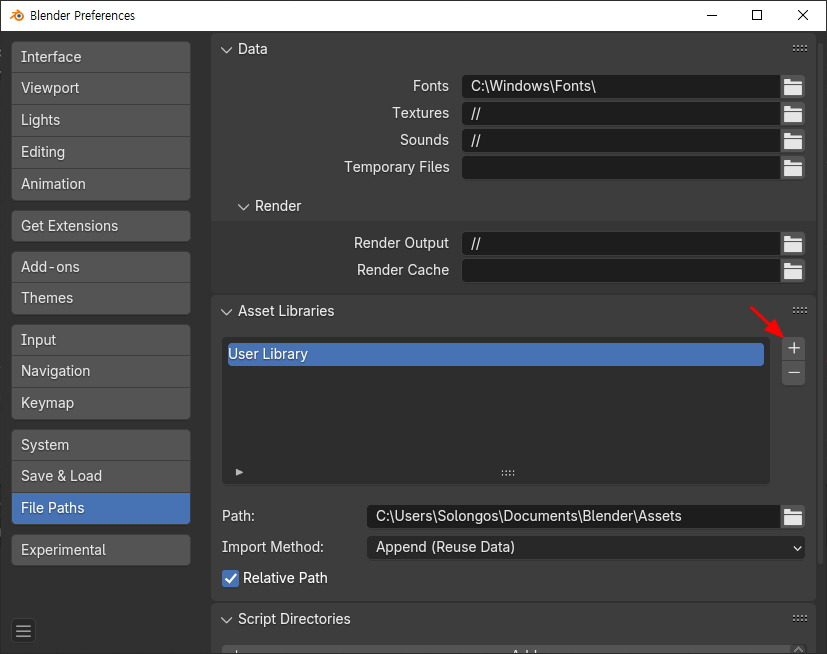Select User Library in asset list

(496, 354)
